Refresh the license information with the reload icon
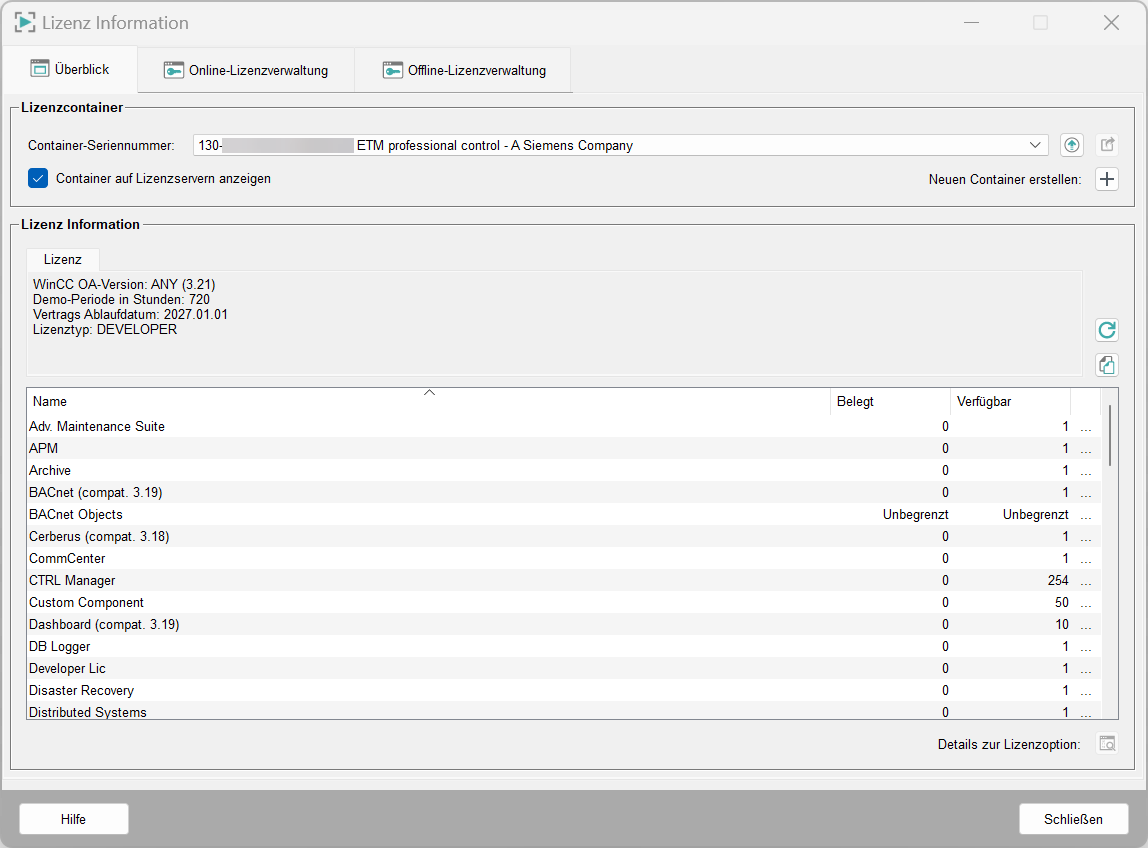The width and height of the screenshot is (1148, 848). point(1106,330)
